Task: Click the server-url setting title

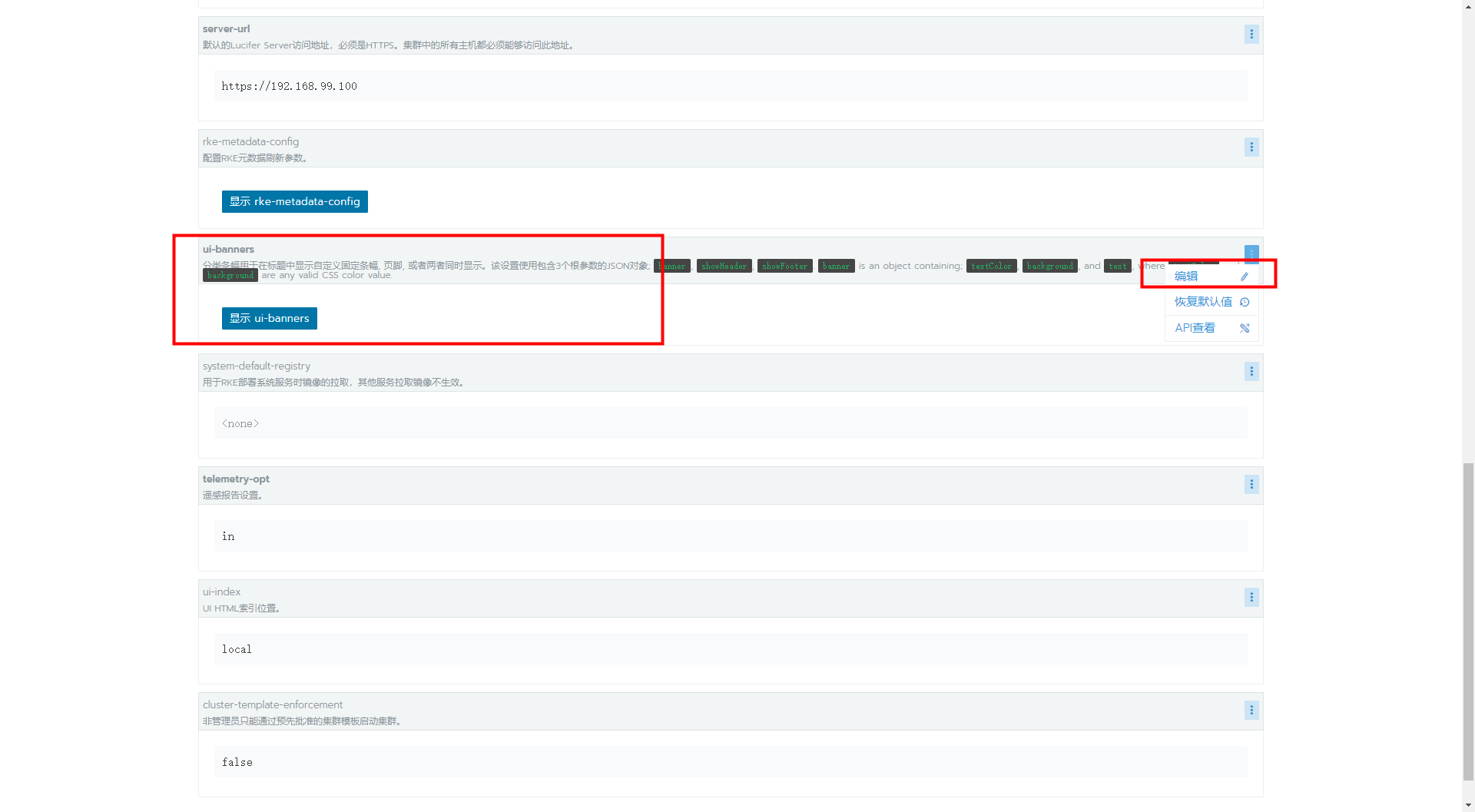Action: (226, 28)
